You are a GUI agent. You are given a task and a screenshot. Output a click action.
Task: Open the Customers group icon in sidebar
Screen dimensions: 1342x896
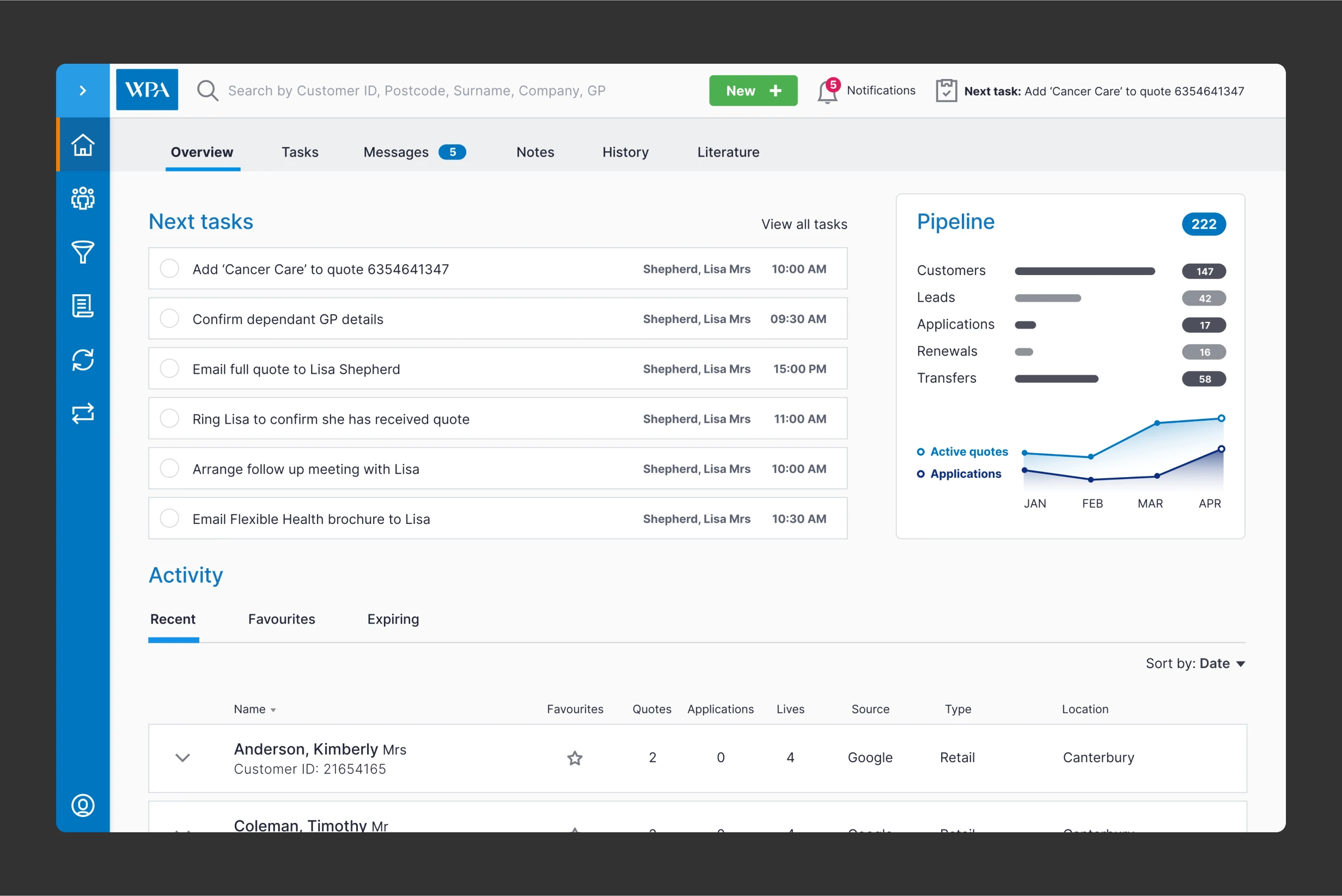click(83, 198)
